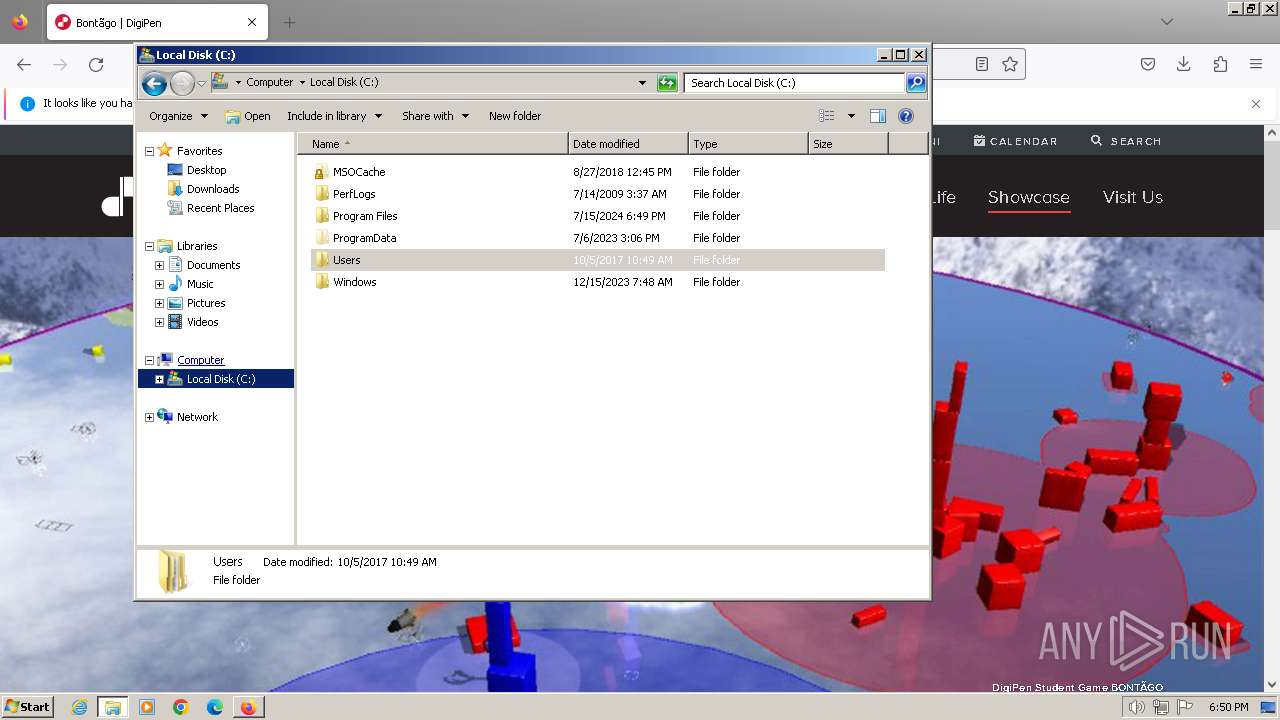The height and width of the screenshot is (720, 1280).
Task: Open Firefox extensions icon
Action: click(x=1220, y=64)
